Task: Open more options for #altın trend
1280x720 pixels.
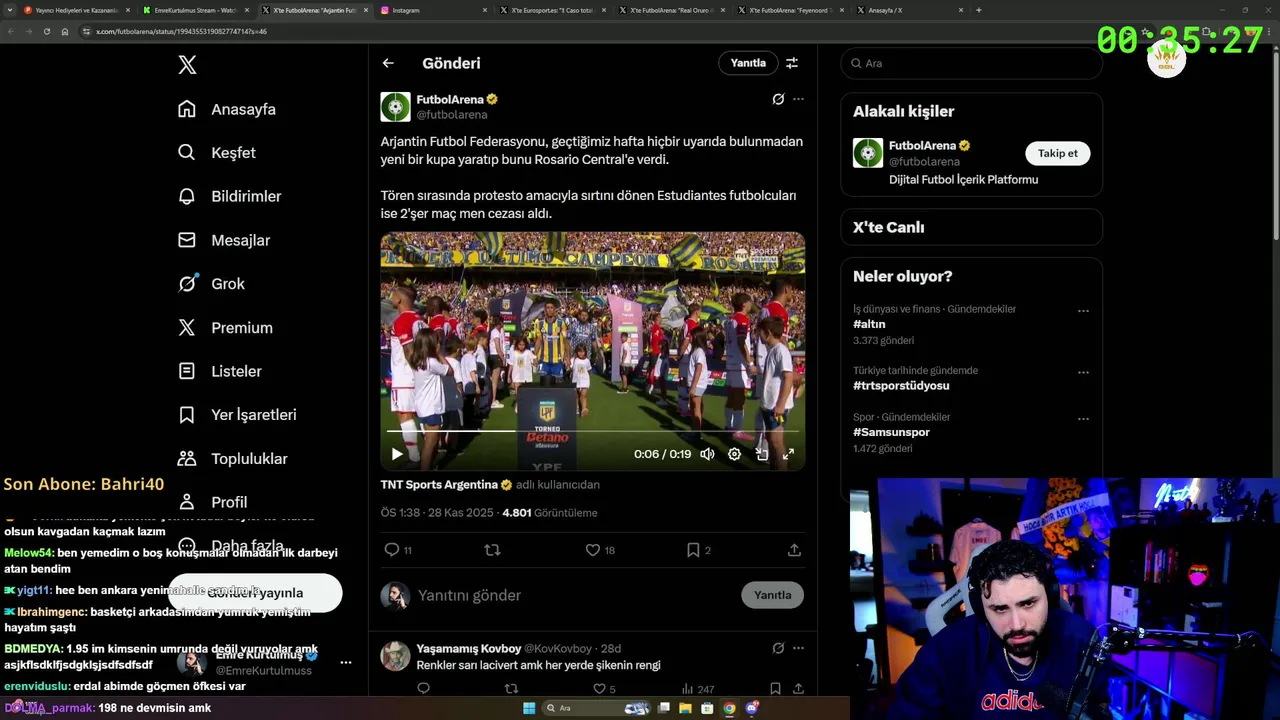Action: (x=1083, y=311)
